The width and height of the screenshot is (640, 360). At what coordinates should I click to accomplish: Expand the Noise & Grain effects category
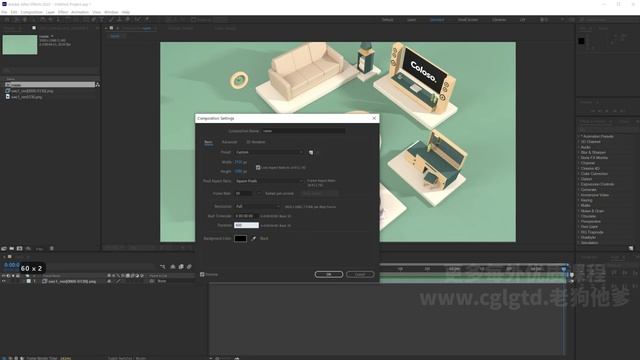(579, 211)
